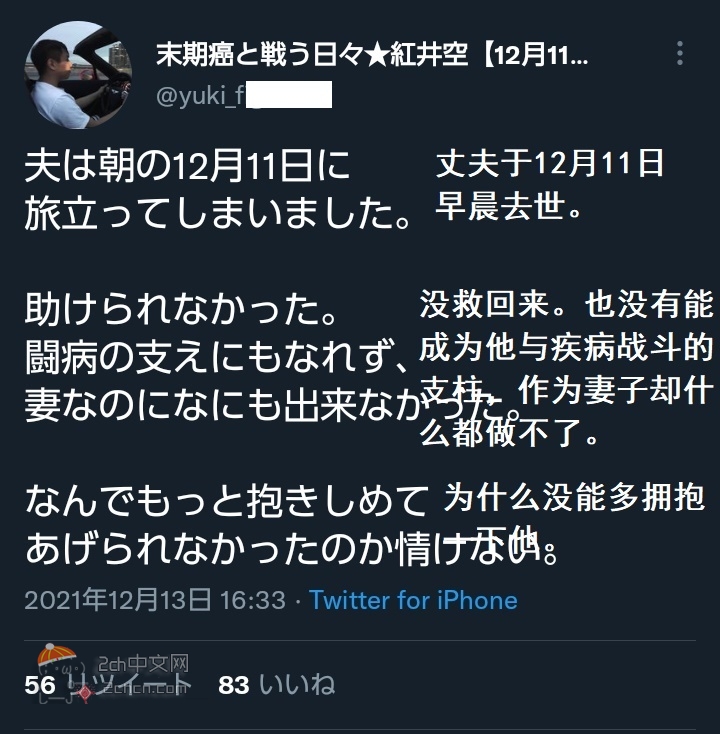Select the line 闘病の支えにもなれず、

pyautogui.click(x=217, y=357)
